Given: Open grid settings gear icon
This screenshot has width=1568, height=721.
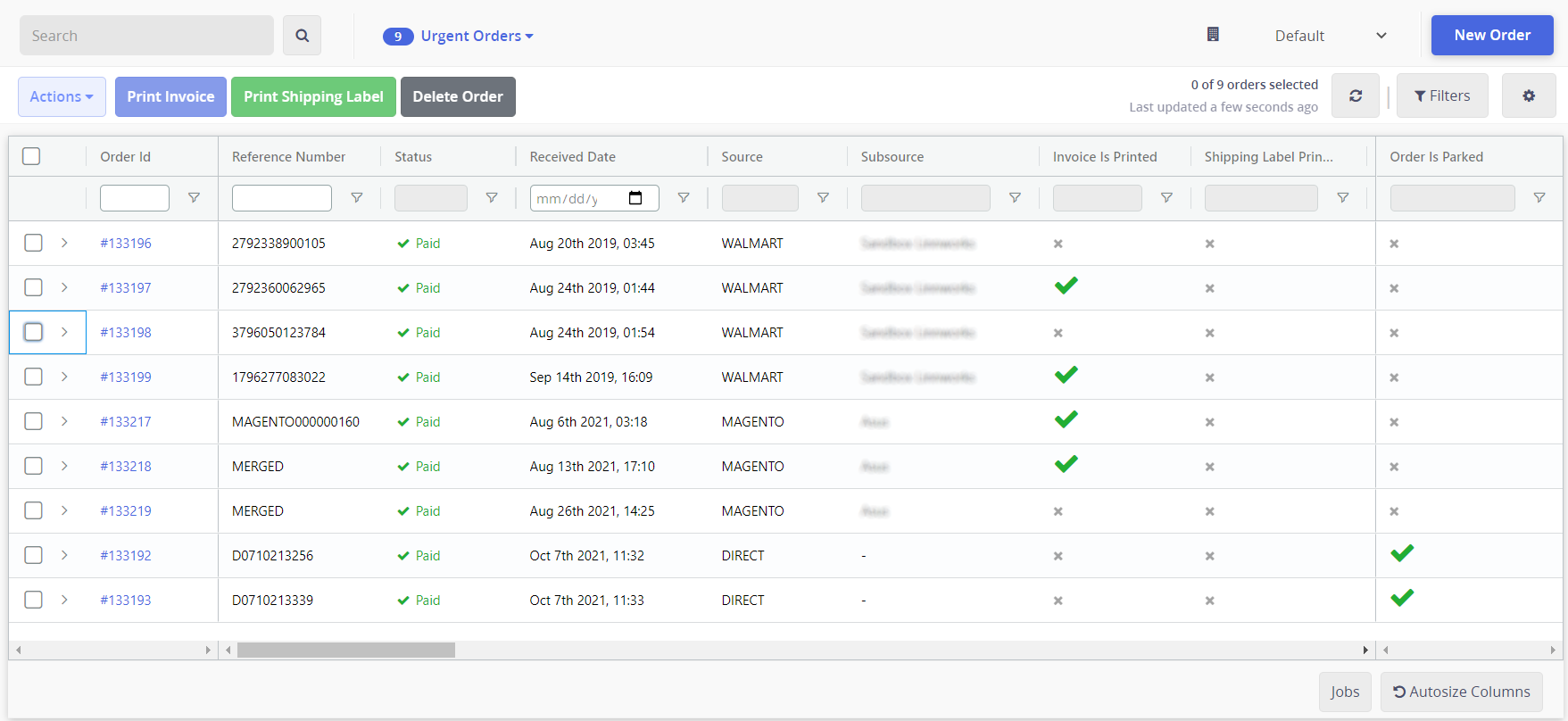Looking at the screenshot, I should point(1528,95).
